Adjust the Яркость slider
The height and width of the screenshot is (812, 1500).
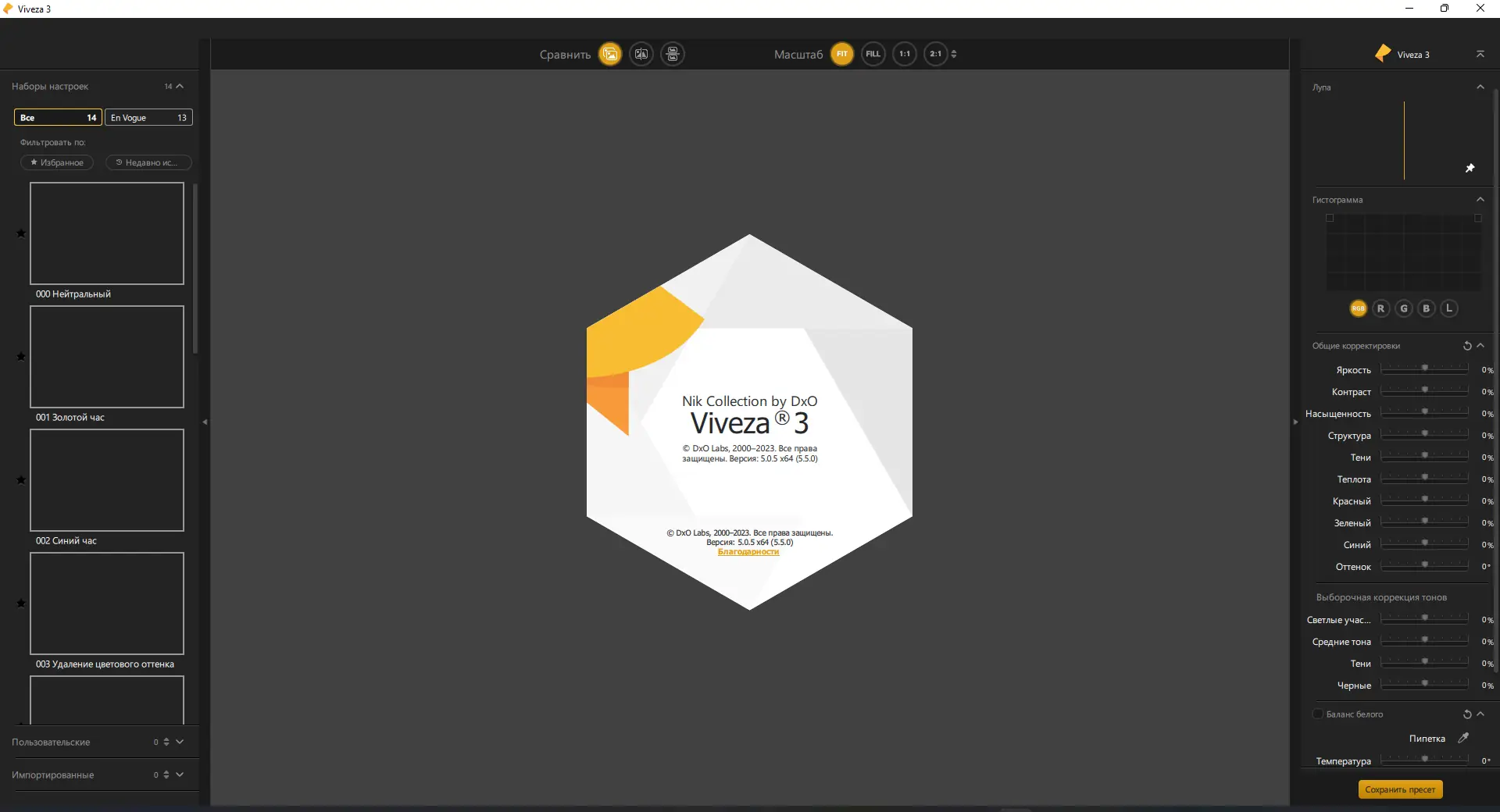point(1424,368)
